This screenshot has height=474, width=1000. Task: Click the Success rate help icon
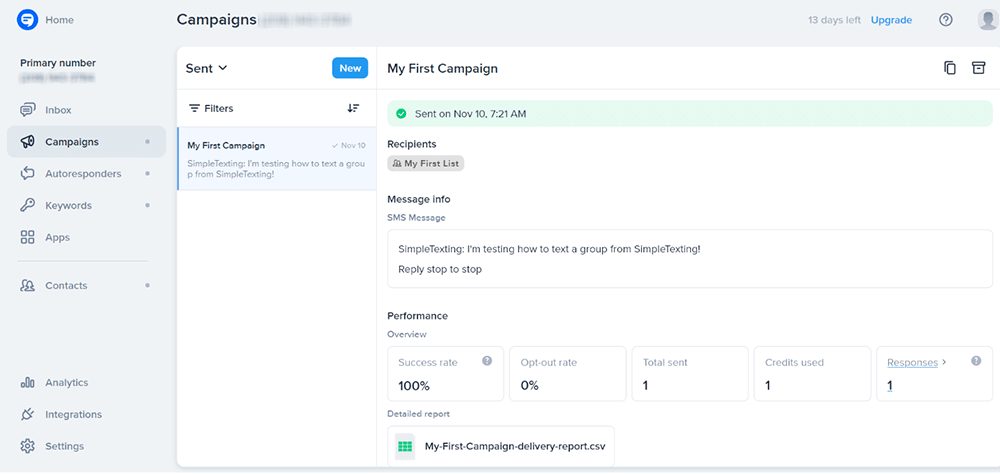(487, 361)
